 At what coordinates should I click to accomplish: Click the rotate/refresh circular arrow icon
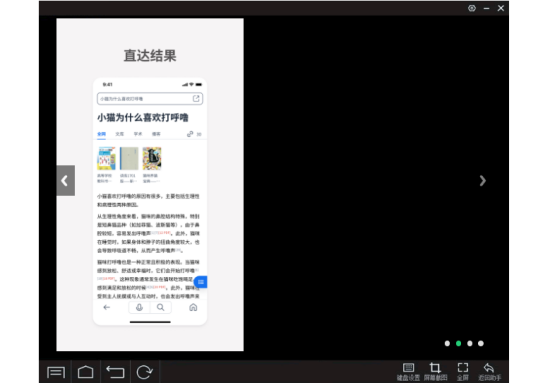coord(145,372)
